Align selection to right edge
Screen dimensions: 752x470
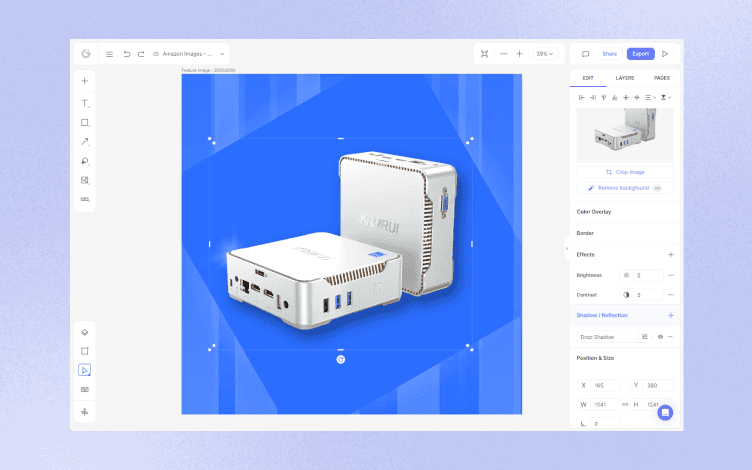[593, 97]
